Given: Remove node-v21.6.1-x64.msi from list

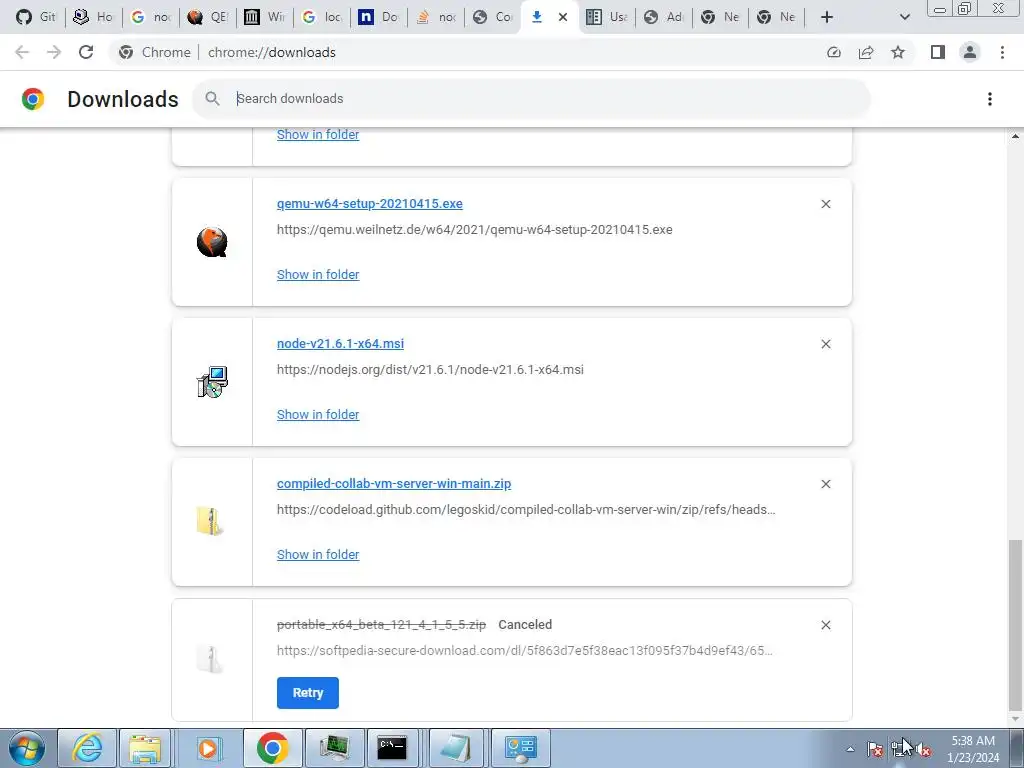Looking at the screenshot, I should (x=825, y=344).
